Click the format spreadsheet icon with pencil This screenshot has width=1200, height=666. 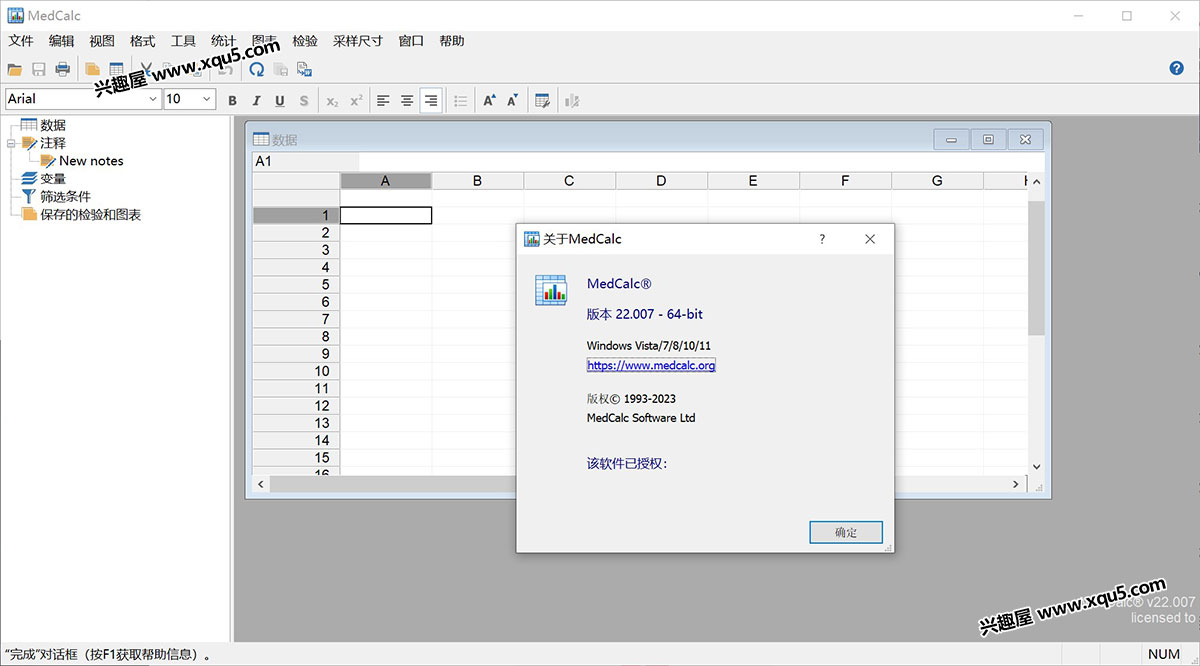tap(542, 100)
